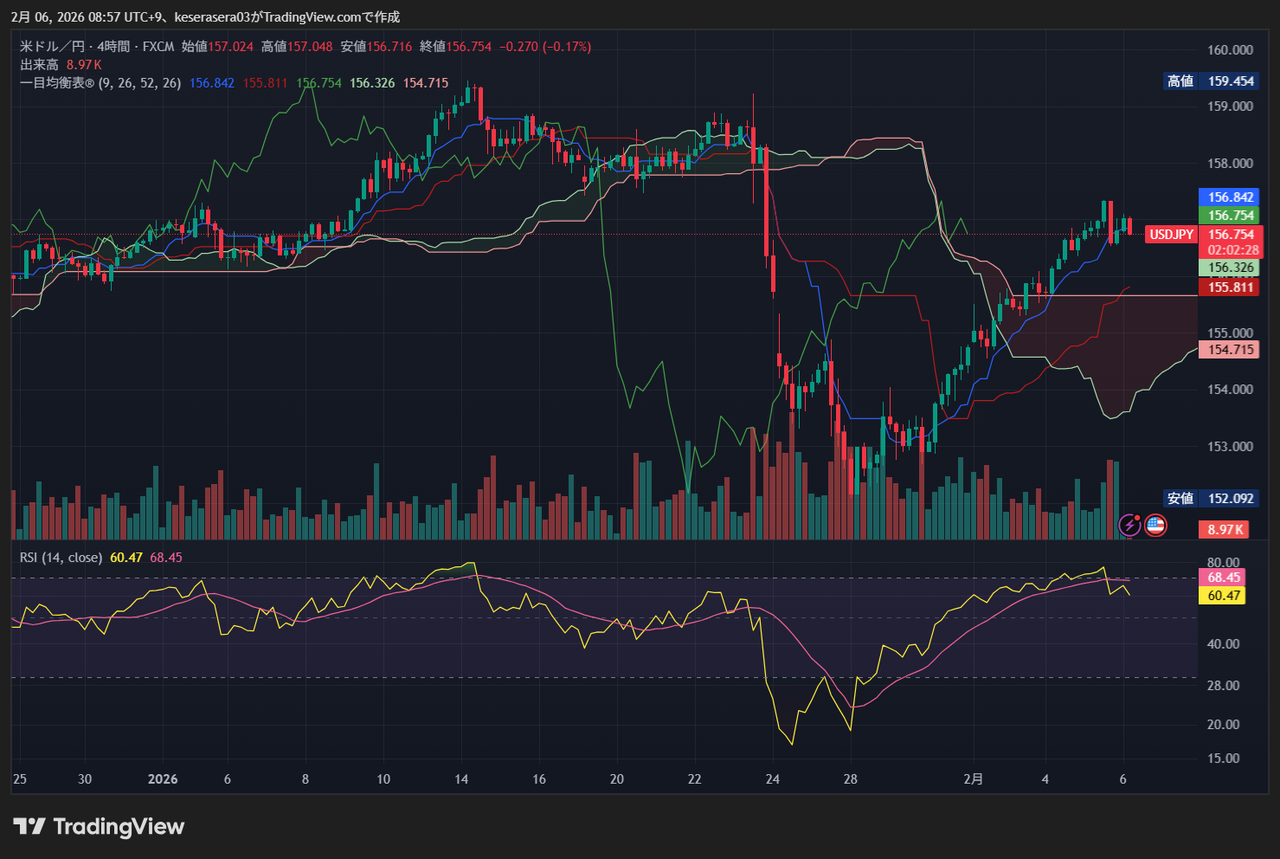Click the light green 156.326 Ichimoku legend value

click(x=373, y=83)
